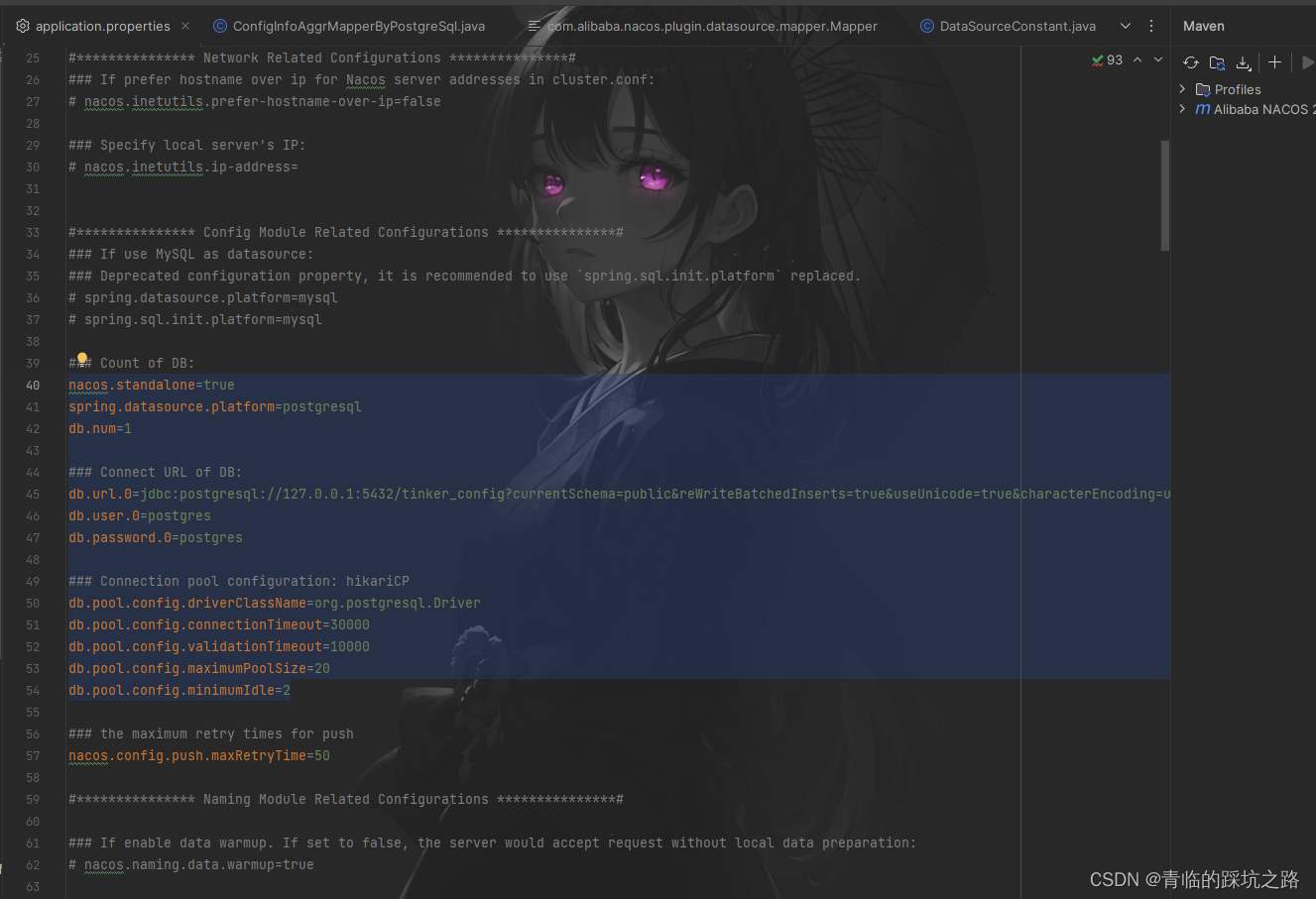Click '### Specify local server's IP:' comment
This screenshot has width=1316, height=899.
tap(187, 145)
